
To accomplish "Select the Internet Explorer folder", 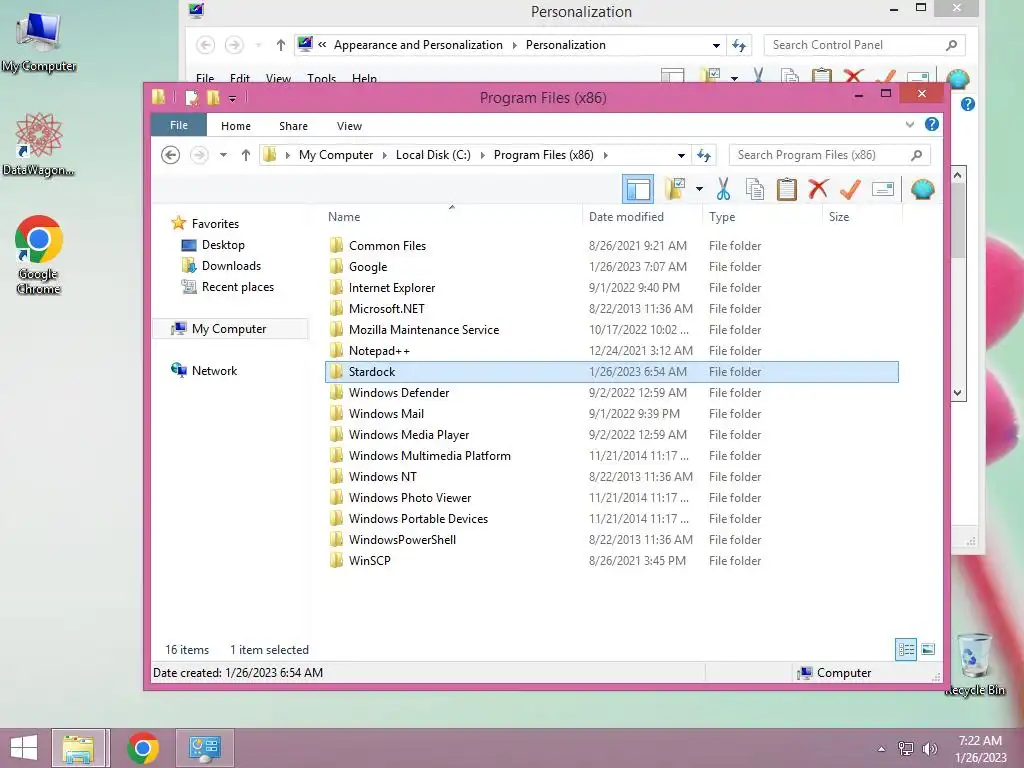I will tap(612, 287).
